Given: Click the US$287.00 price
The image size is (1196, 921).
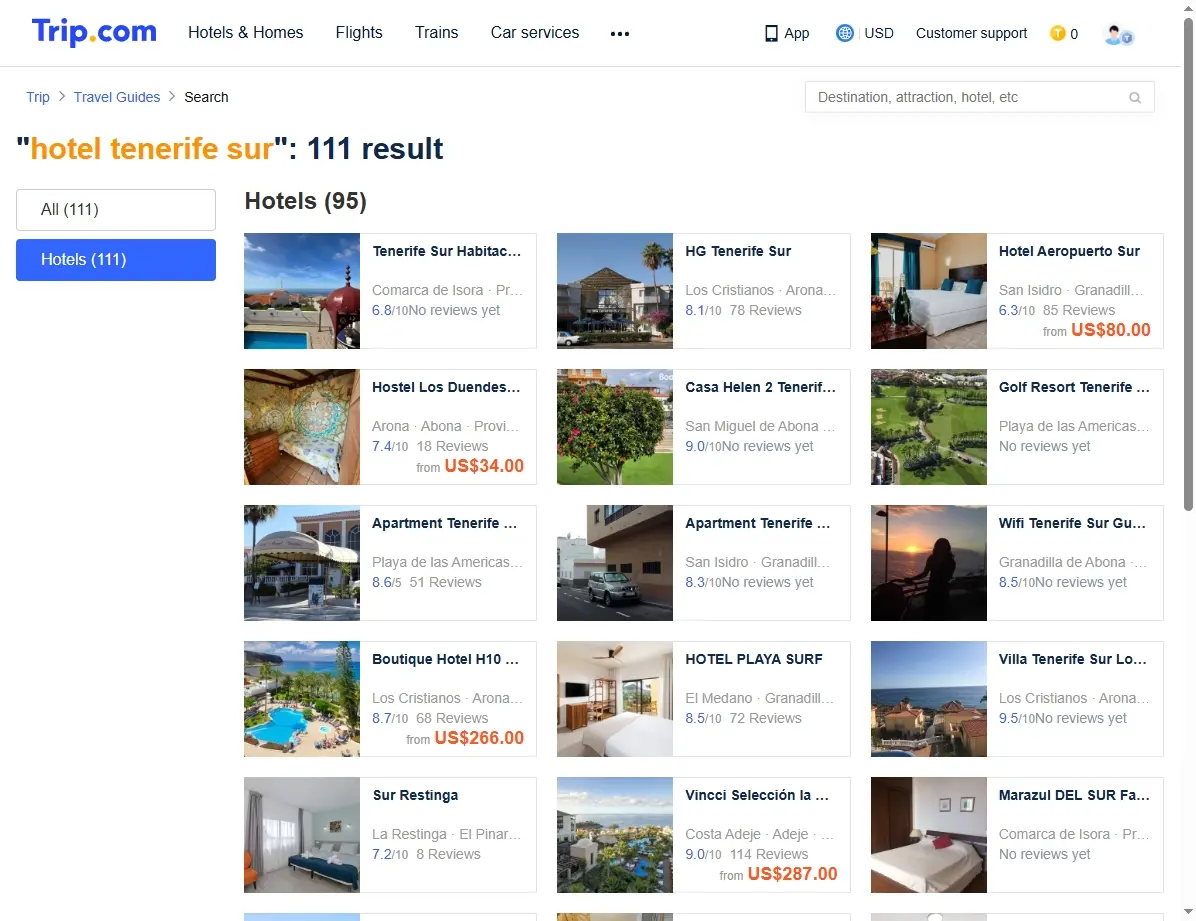Looking at the screenshot, I should click(793, 874).
